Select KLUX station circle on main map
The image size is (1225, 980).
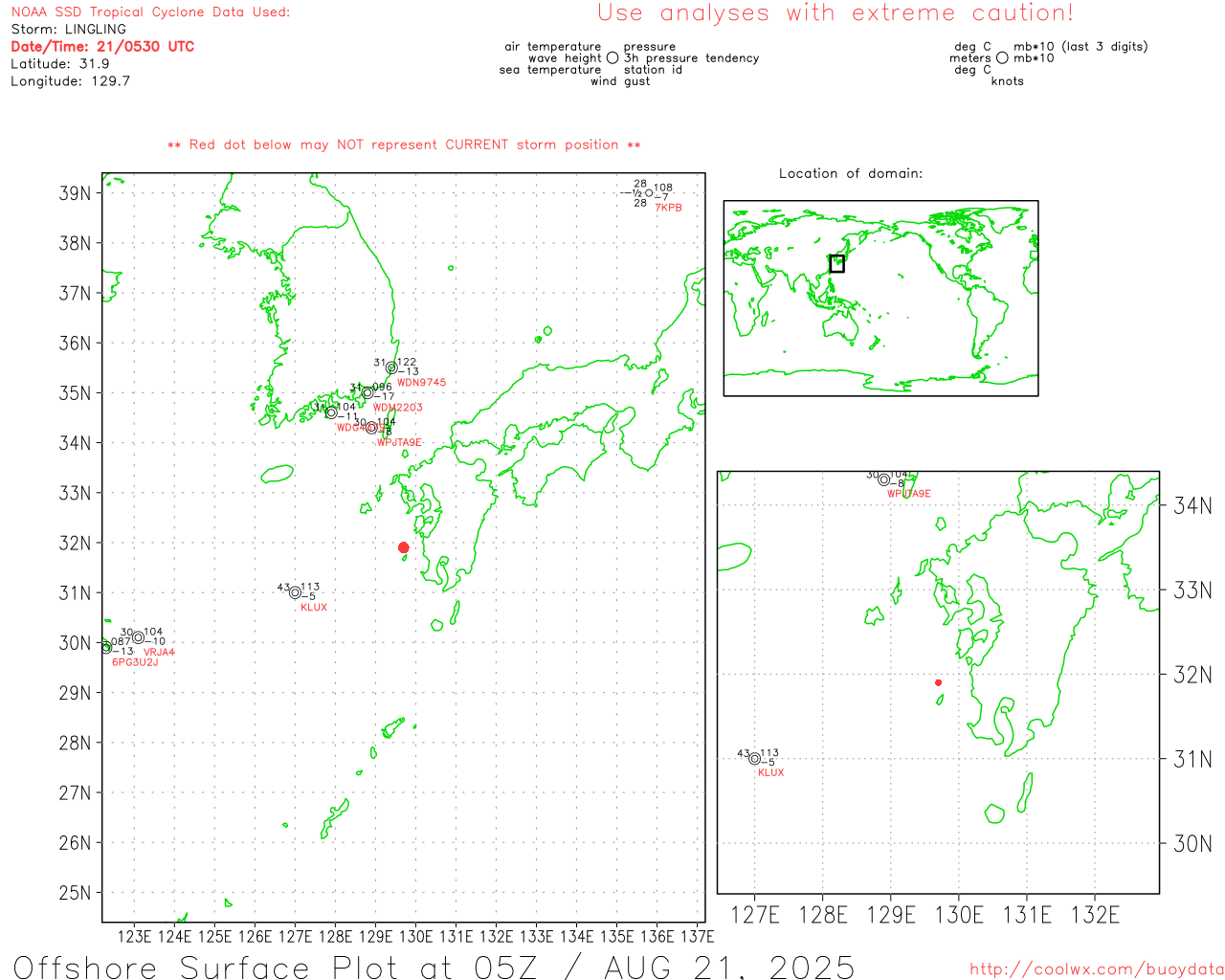(x=295, y=593)
